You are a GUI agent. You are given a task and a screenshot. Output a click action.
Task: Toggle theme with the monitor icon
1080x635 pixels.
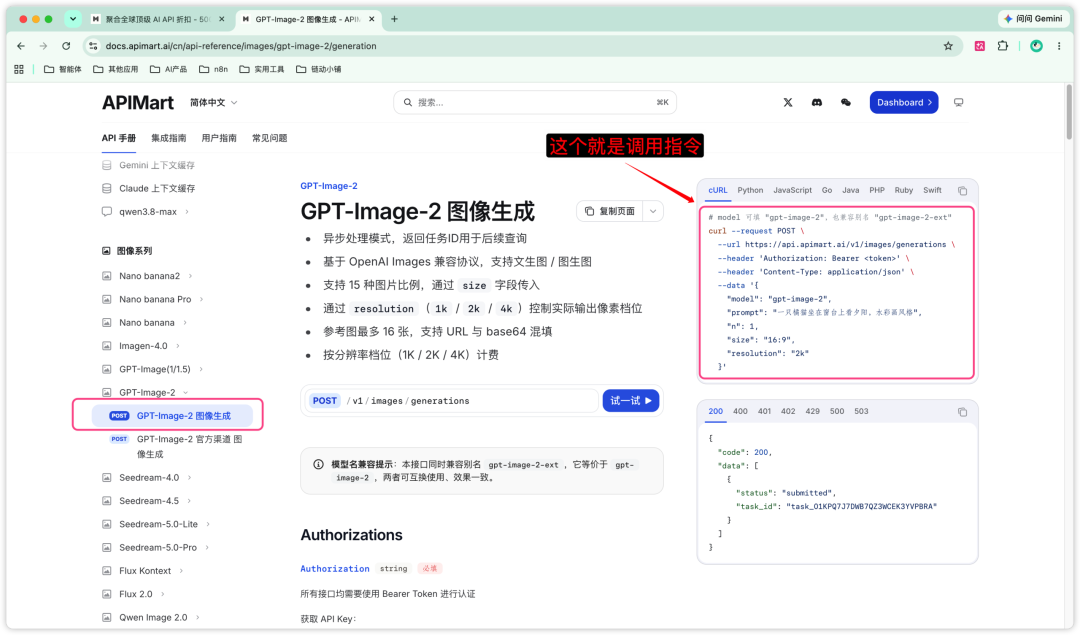[959, 103]
